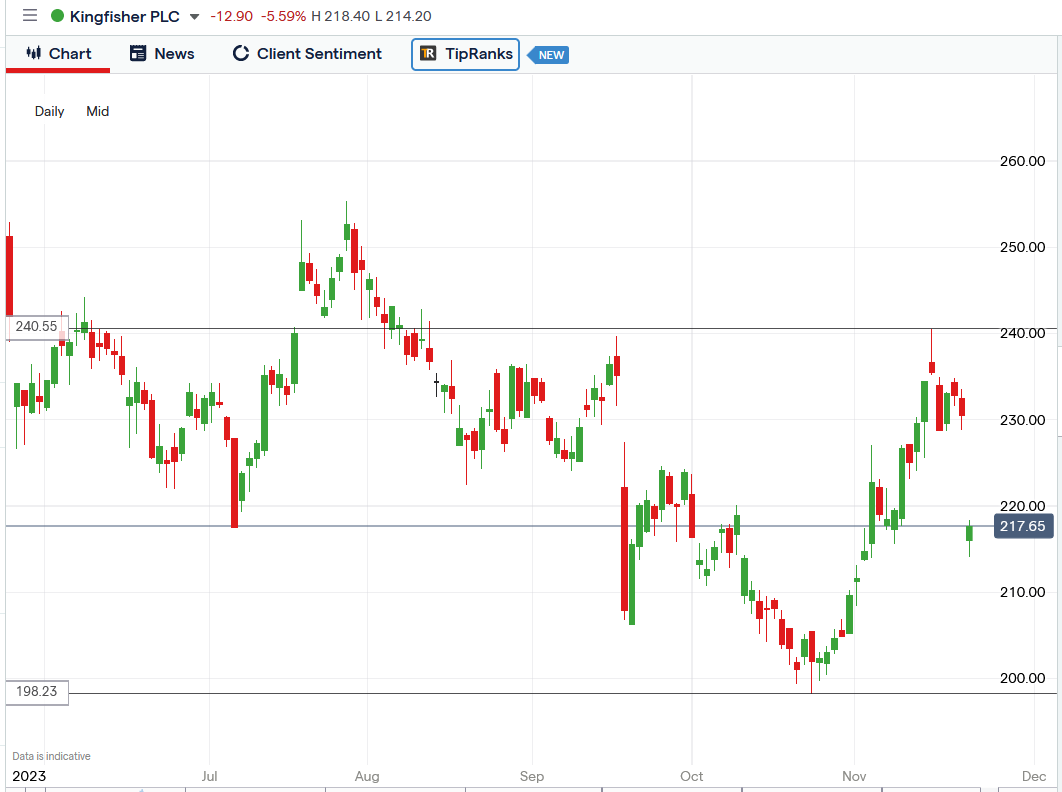The image size is (1062, 792).
Task: Open the News tab
Action: coord(162,54)
